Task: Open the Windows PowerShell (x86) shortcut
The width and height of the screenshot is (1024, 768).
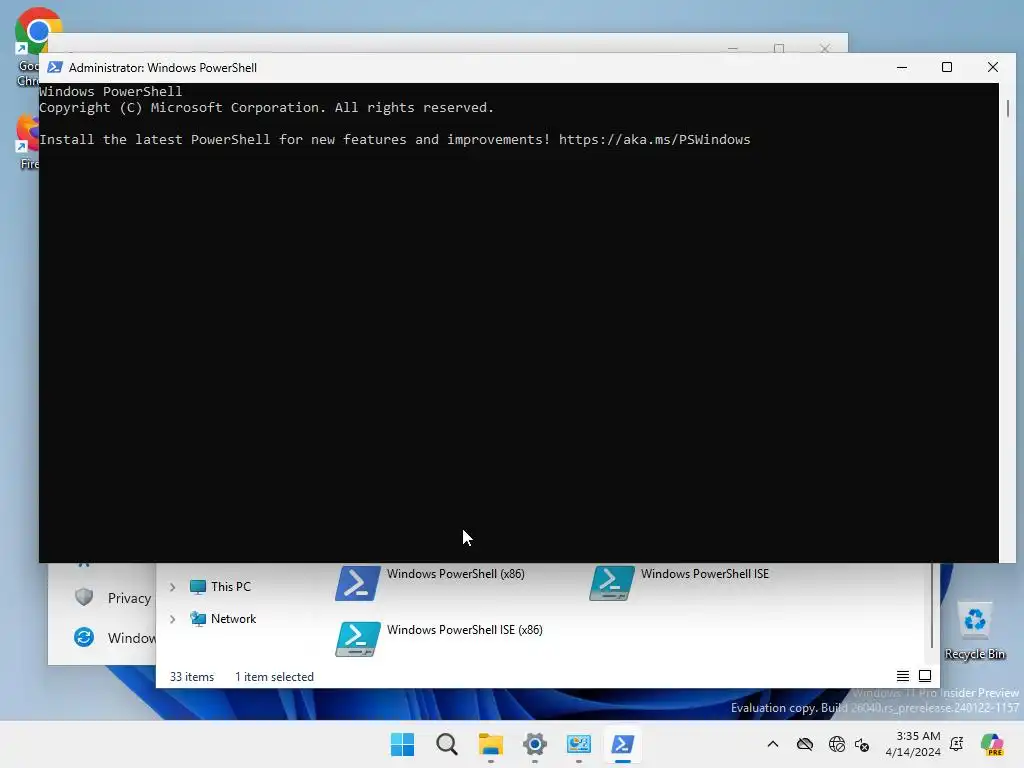Action: coord(431,582)
